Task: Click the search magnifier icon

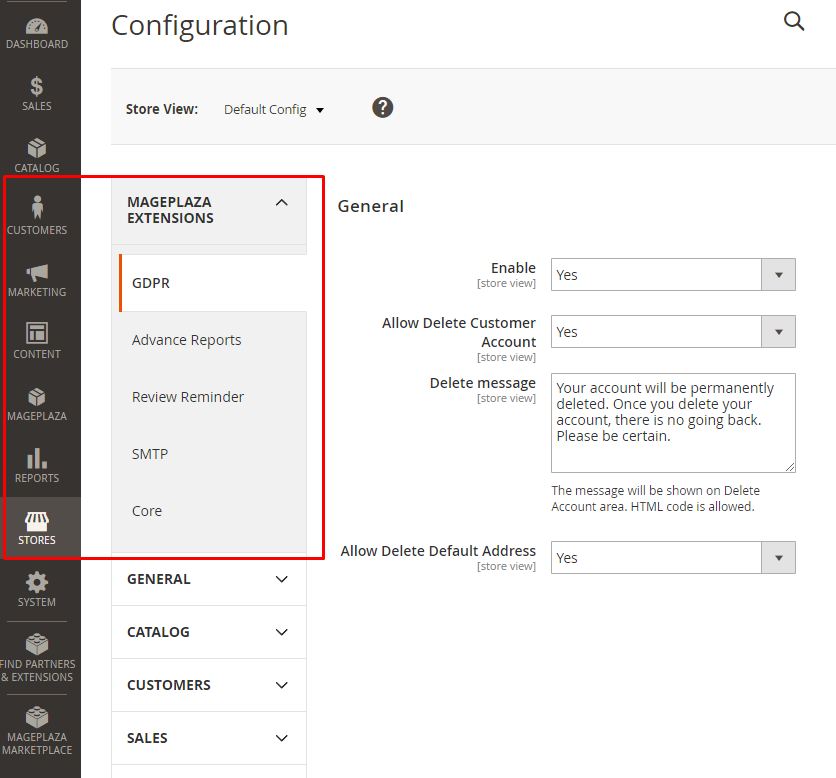Action: (x=794, y=22)
